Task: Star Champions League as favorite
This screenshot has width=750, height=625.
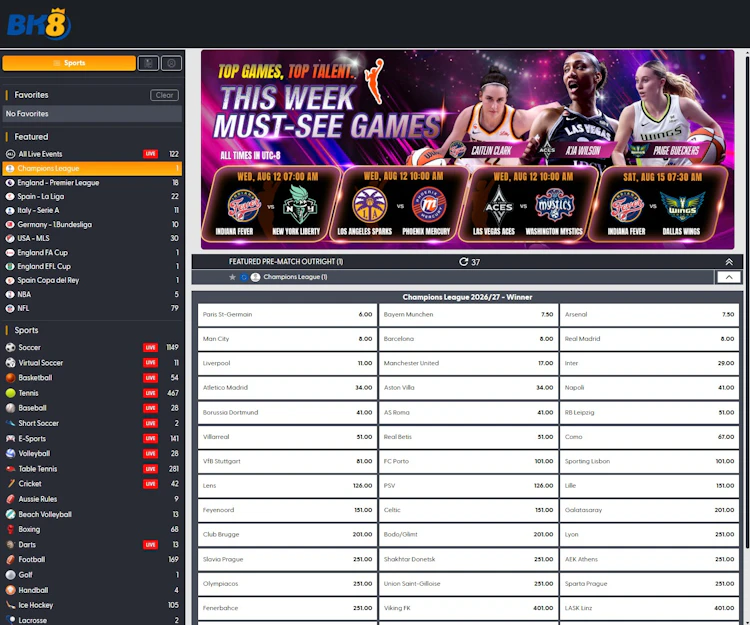Action: [x=232, y=277]
